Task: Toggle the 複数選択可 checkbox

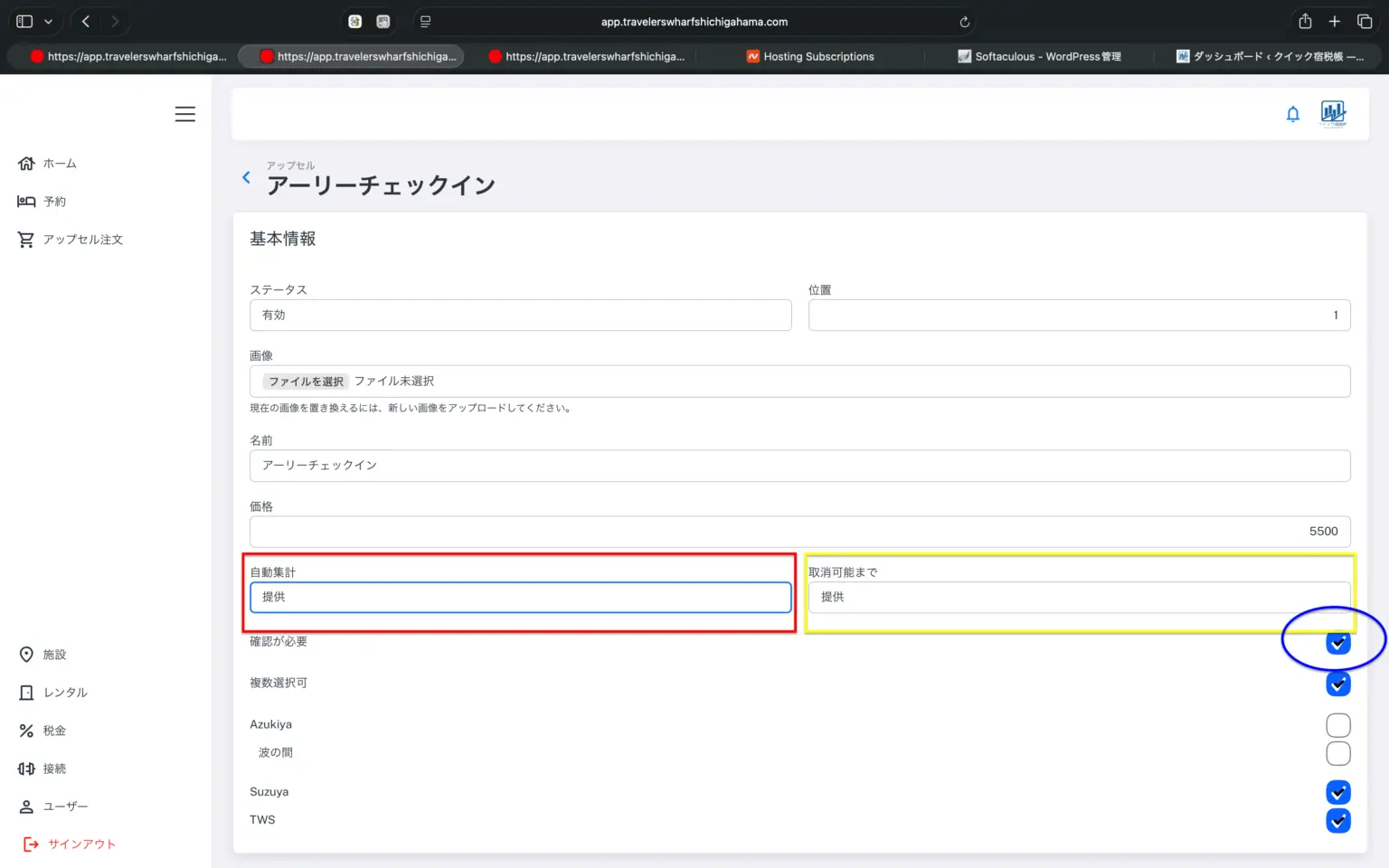Action: 1337,684
